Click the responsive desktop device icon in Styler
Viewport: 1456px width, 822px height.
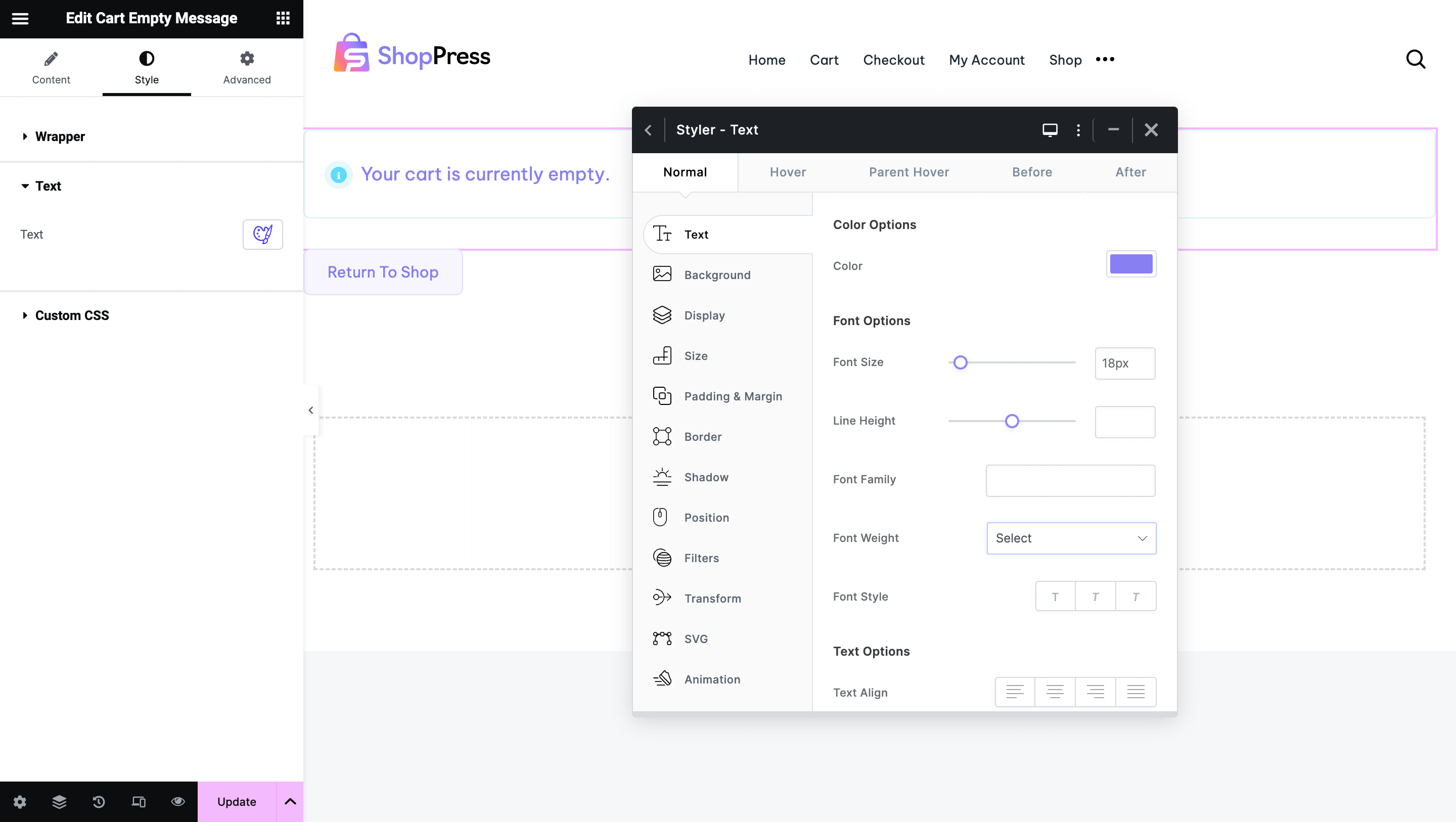click(1050, 130)
